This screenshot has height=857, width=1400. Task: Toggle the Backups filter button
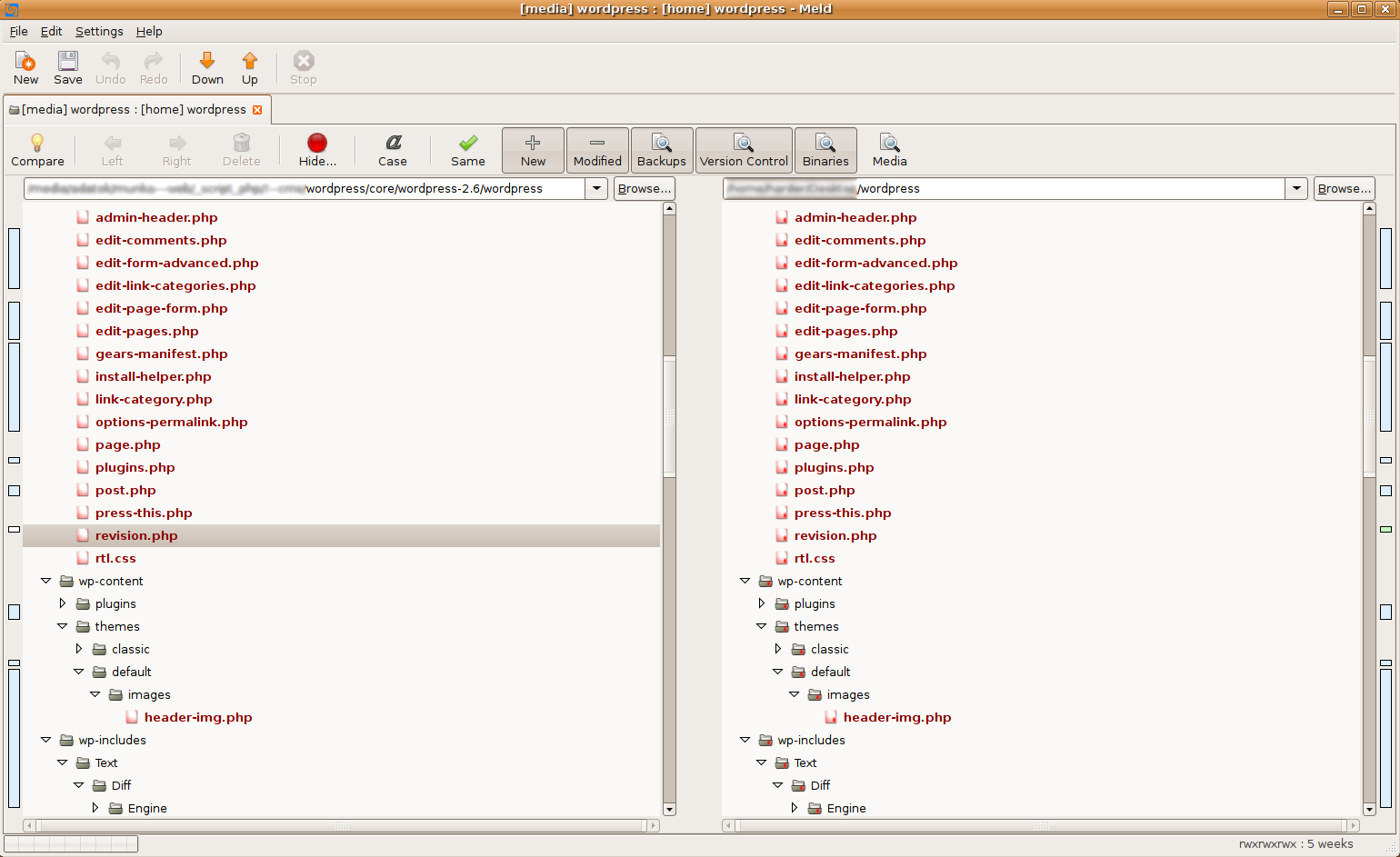tap(662, 150)
